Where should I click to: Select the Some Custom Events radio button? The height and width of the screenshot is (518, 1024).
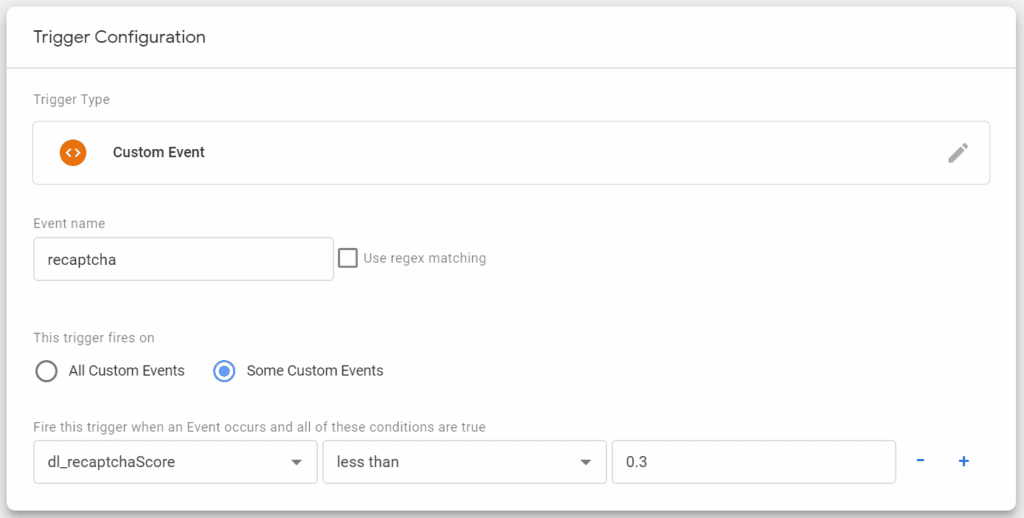[224, 371]
